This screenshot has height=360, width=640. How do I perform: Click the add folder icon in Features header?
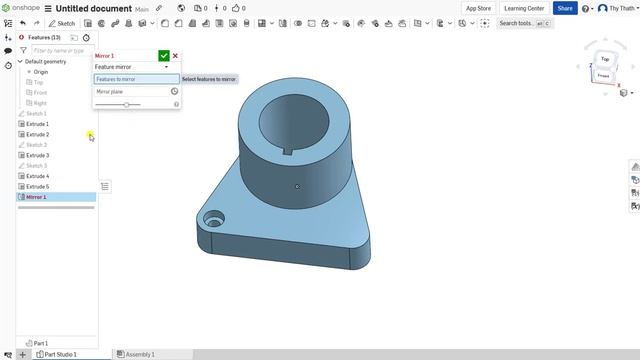click(x=74, y=38)
